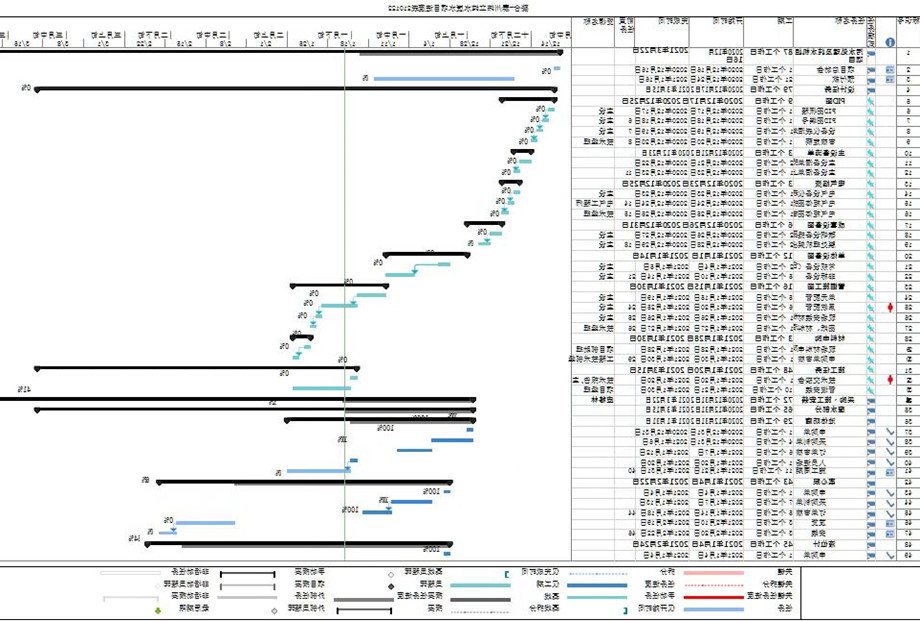Click the 资源名称 column header
920x621 pixels.
[x=591, y=20]
